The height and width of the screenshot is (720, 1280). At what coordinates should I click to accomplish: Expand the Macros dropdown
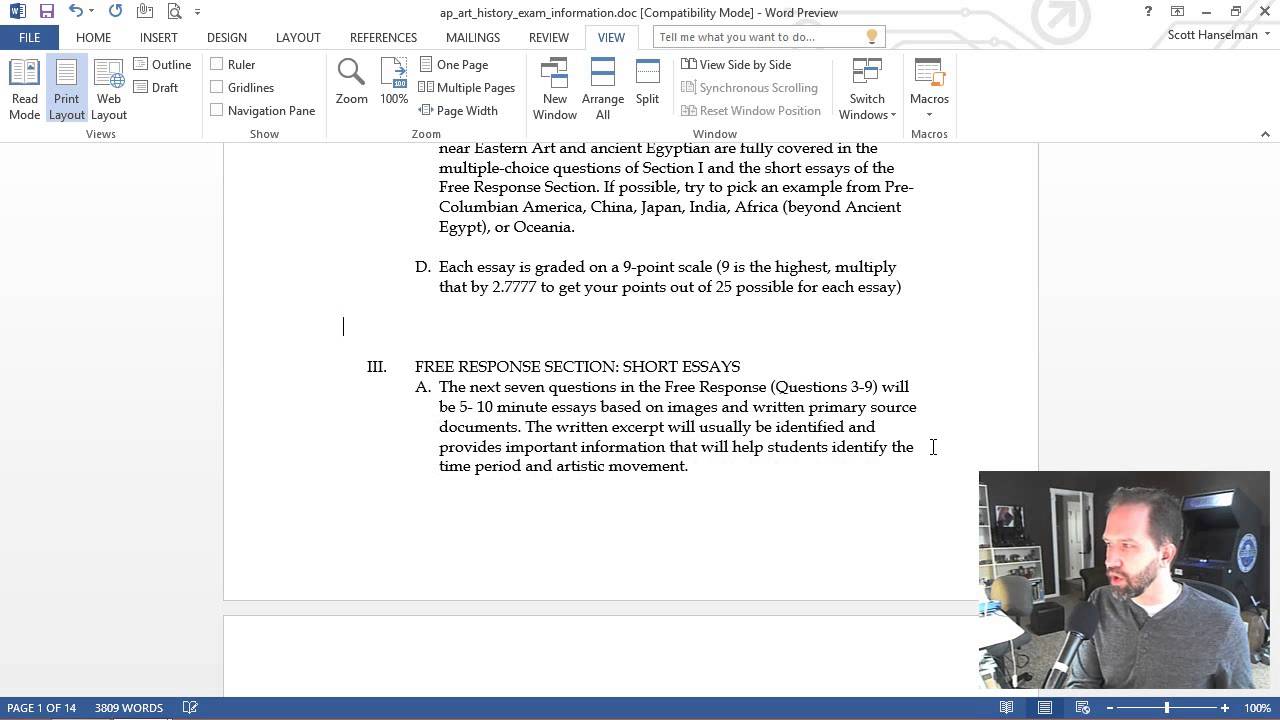click(929, 114)
